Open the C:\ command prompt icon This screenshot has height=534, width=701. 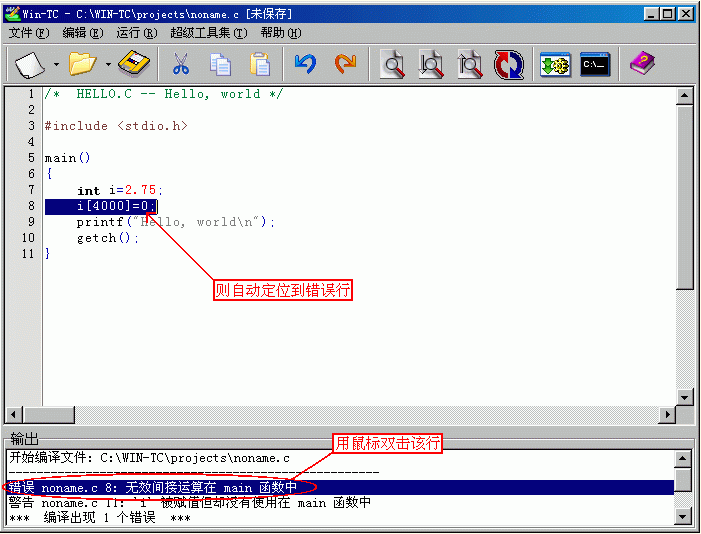[595, 64]
